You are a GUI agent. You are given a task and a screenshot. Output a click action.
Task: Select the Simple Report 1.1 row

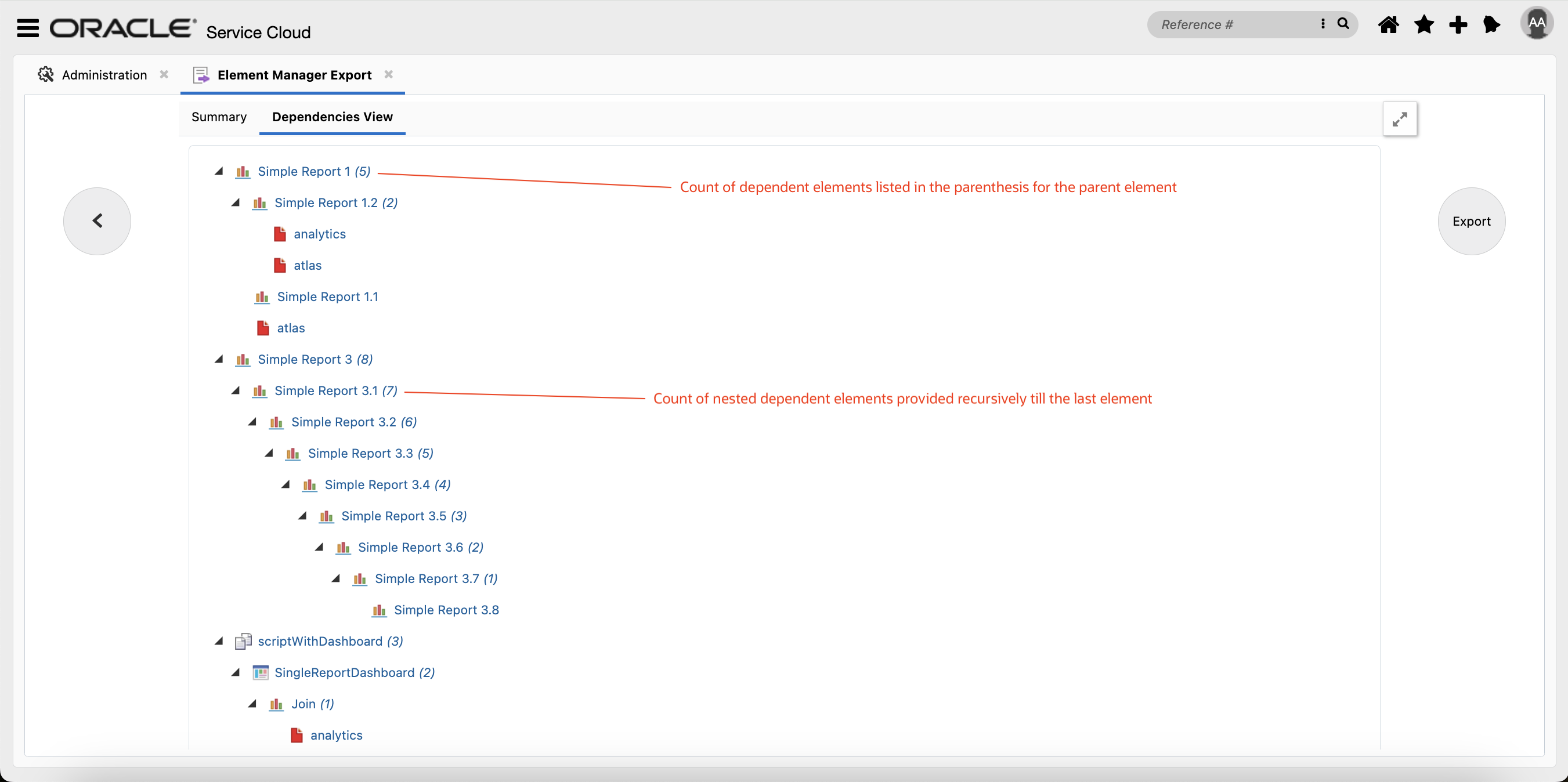(x=327, y=297)
